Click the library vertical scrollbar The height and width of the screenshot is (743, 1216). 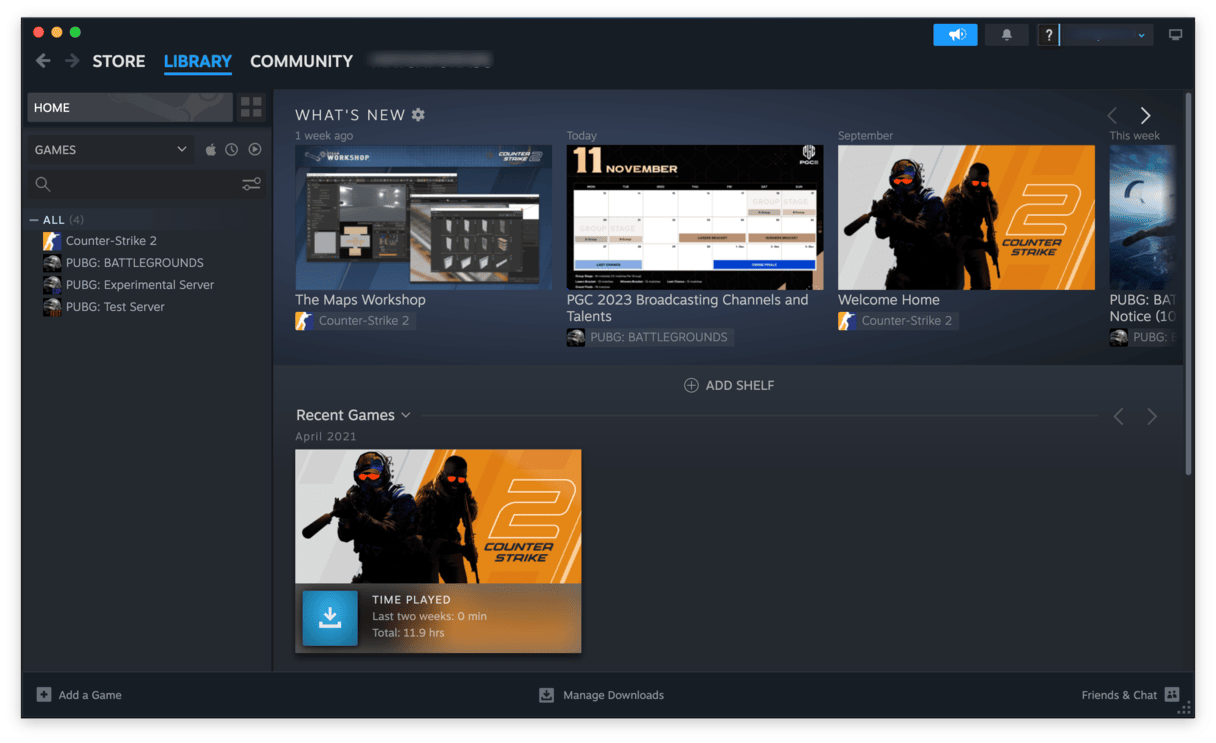1187,280
